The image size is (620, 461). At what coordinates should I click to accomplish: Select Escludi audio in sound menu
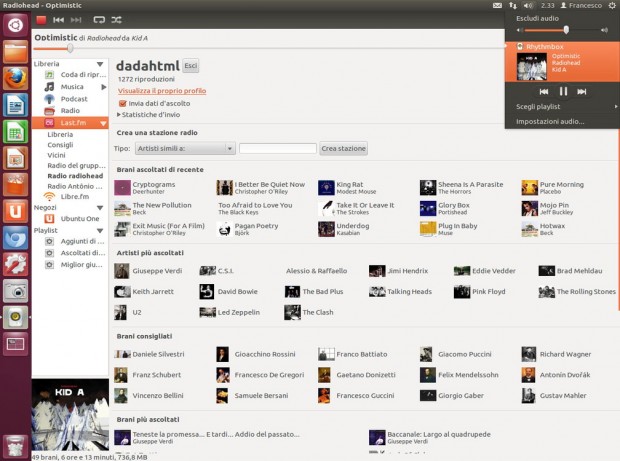click(x=537, y=19)
